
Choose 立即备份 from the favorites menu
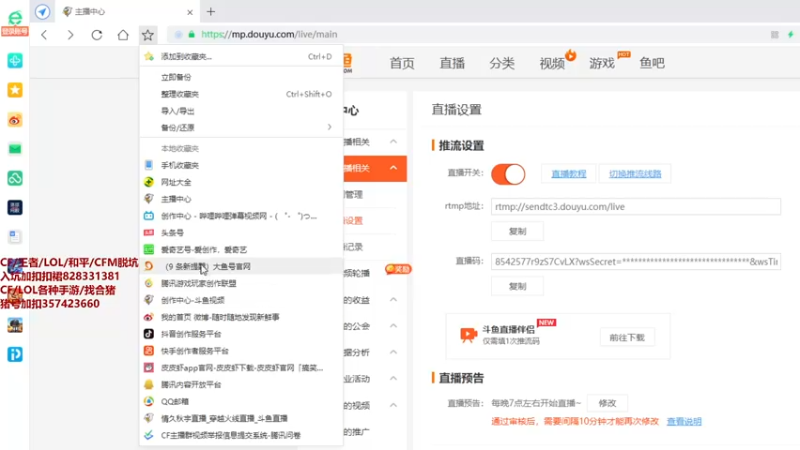[241, 77]
